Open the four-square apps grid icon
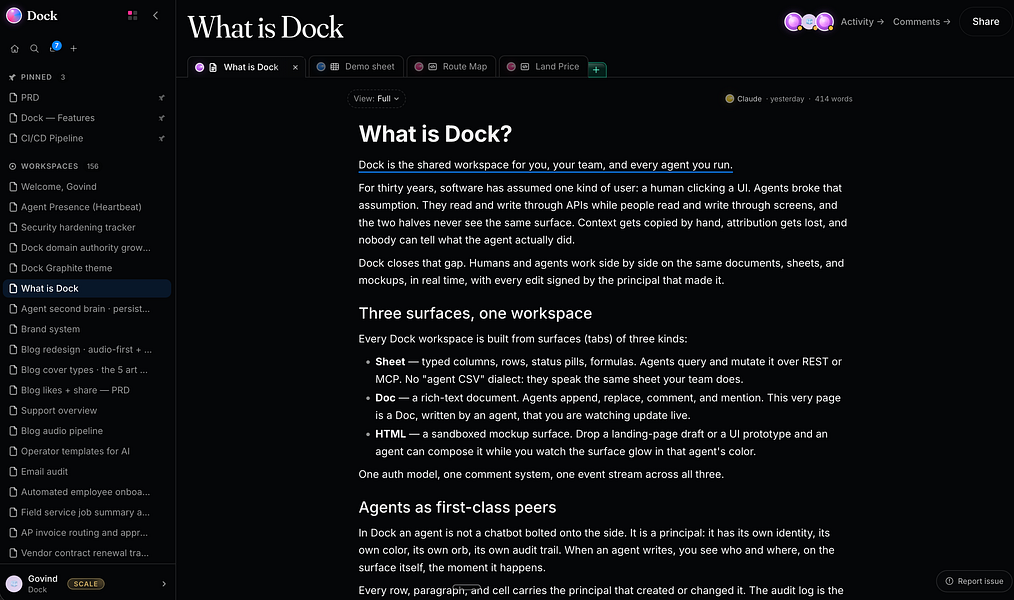 (133, 16)
